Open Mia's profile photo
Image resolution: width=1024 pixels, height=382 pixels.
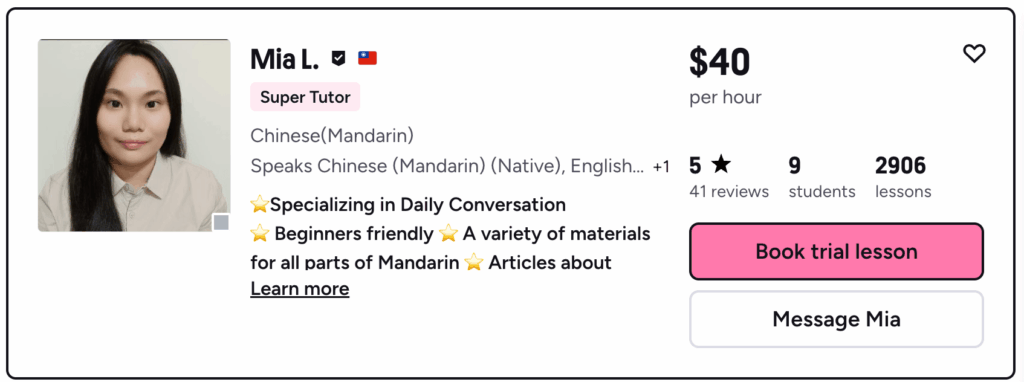tap(134, 135)
